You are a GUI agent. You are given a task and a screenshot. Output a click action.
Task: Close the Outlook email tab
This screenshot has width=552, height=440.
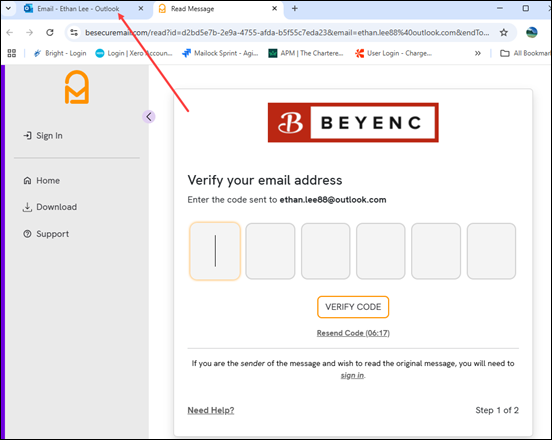coord(141,8)
